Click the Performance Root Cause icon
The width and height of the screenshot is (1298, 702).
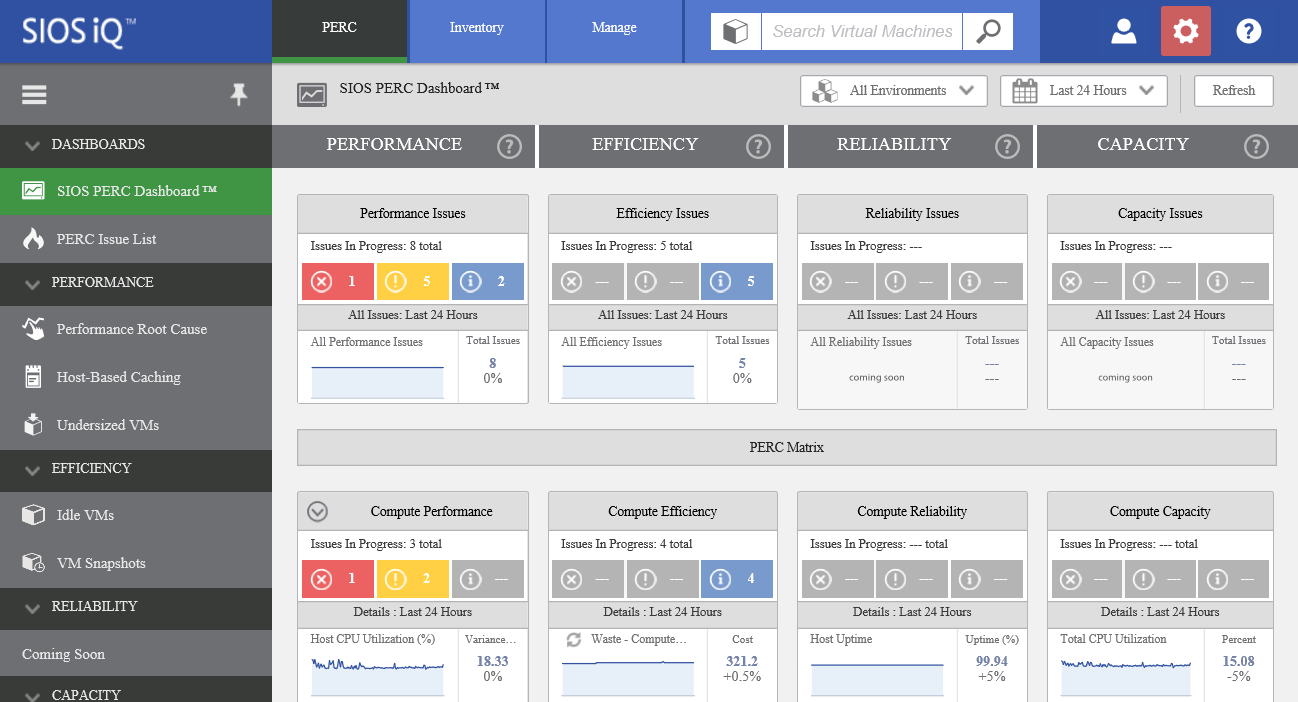[34, 329]
